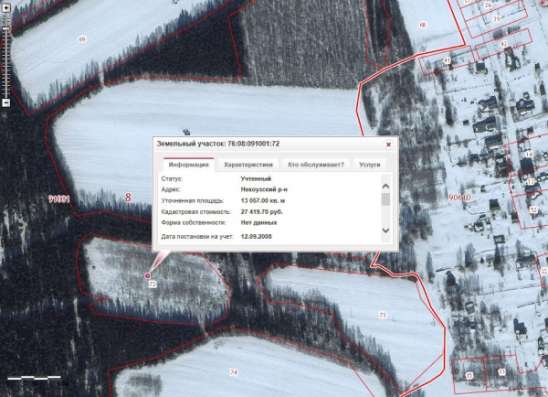
Task: Click the 'Дата постановки на учет:' label
Action: (x=197, y=237)
